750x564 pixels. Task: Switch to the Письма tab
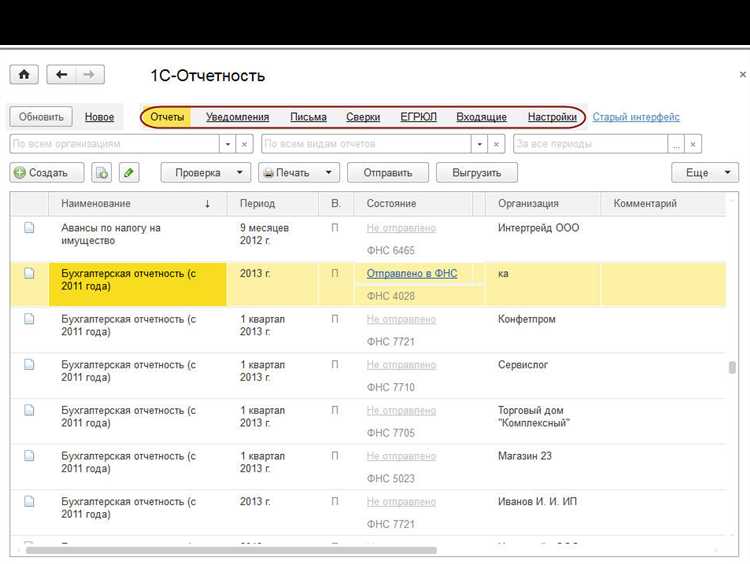pyautogui.click(x=309, y=117)
